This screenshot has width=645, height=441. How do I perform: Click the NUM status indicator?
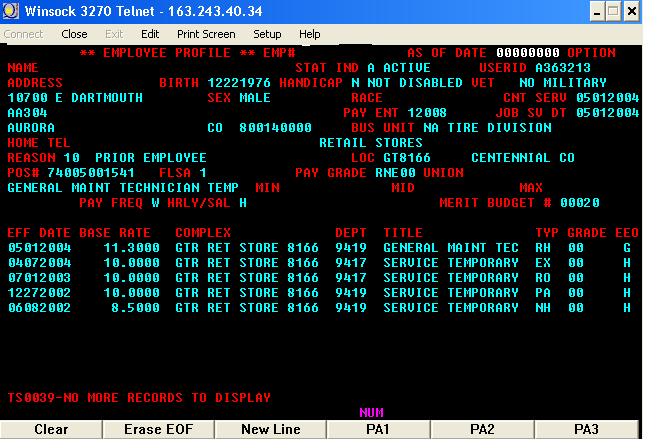tap(370, 411)
